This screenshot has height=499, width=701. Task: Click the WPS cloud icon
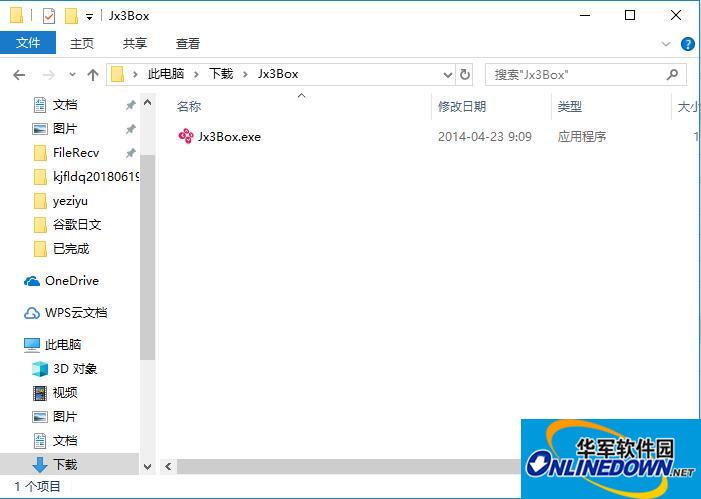click(x=31, y=313)
